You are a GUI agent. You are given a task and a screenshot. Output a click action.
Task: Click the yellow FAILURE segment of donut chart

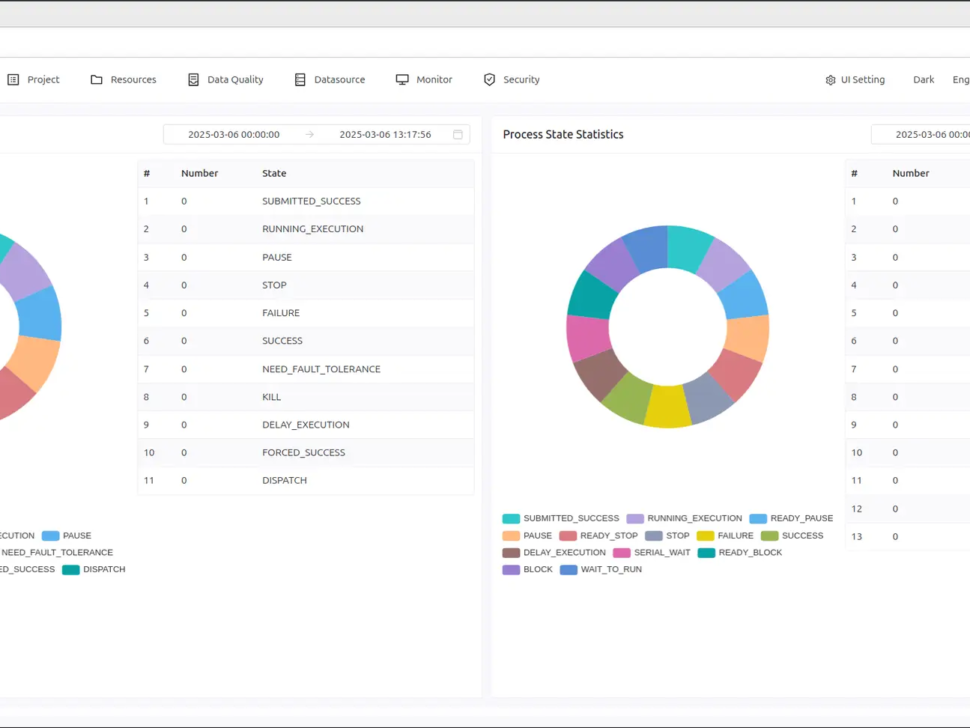(667, 406)
